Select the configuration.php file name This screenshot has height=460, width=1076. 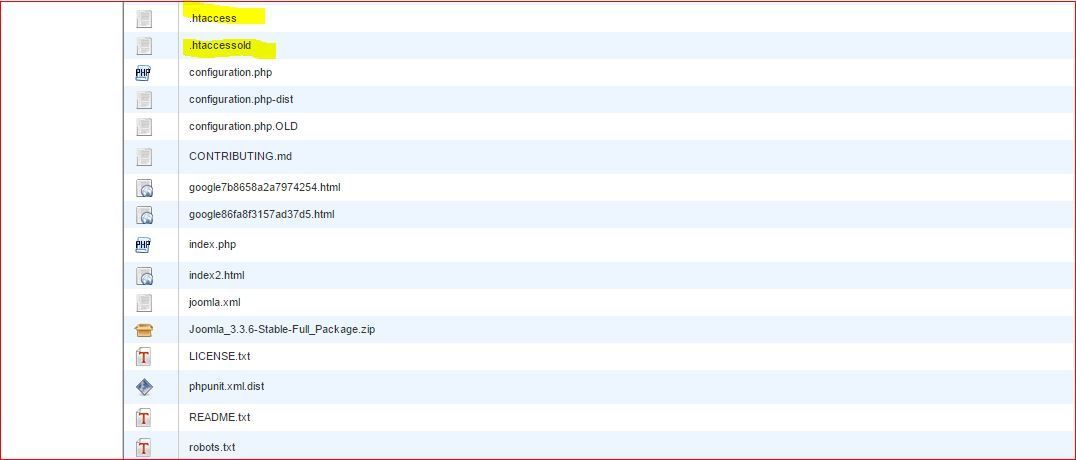tap(231, 72)
